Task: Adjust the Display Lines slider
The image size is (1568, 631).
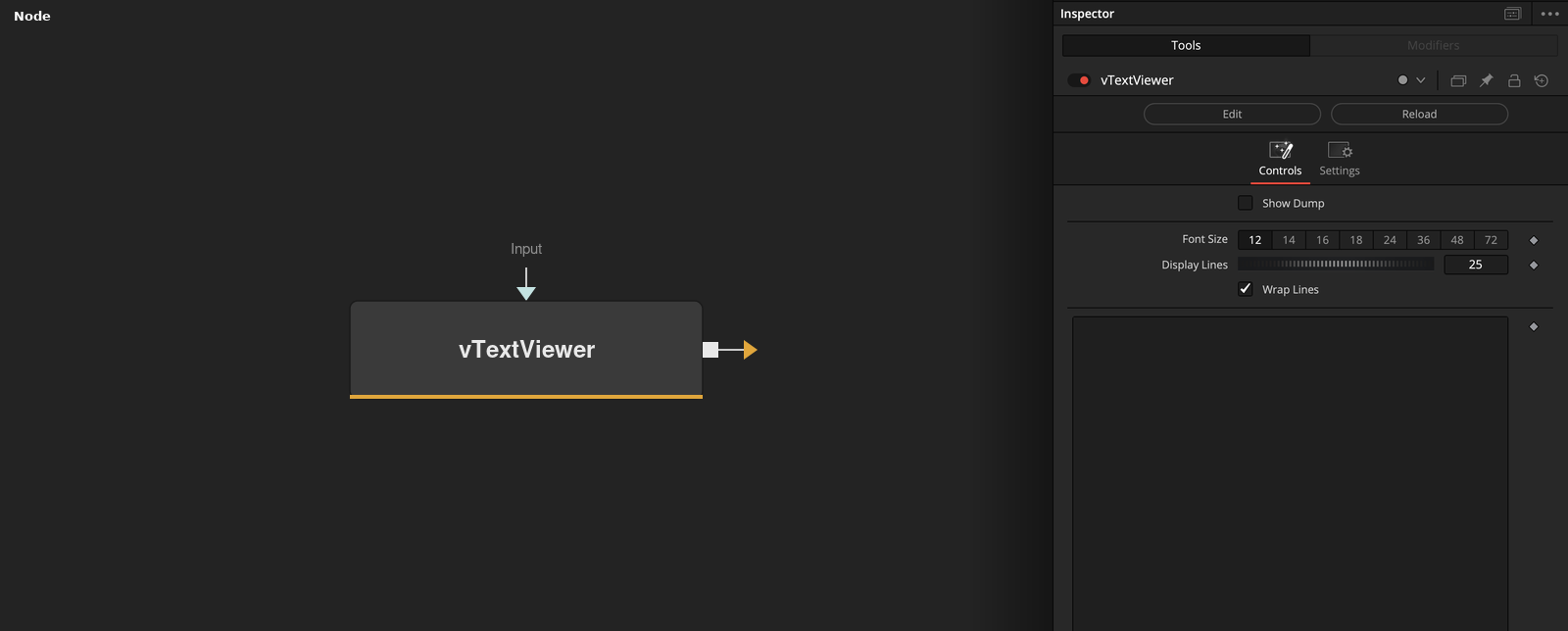Action: pyautogui.click(x=1336, y=264)
